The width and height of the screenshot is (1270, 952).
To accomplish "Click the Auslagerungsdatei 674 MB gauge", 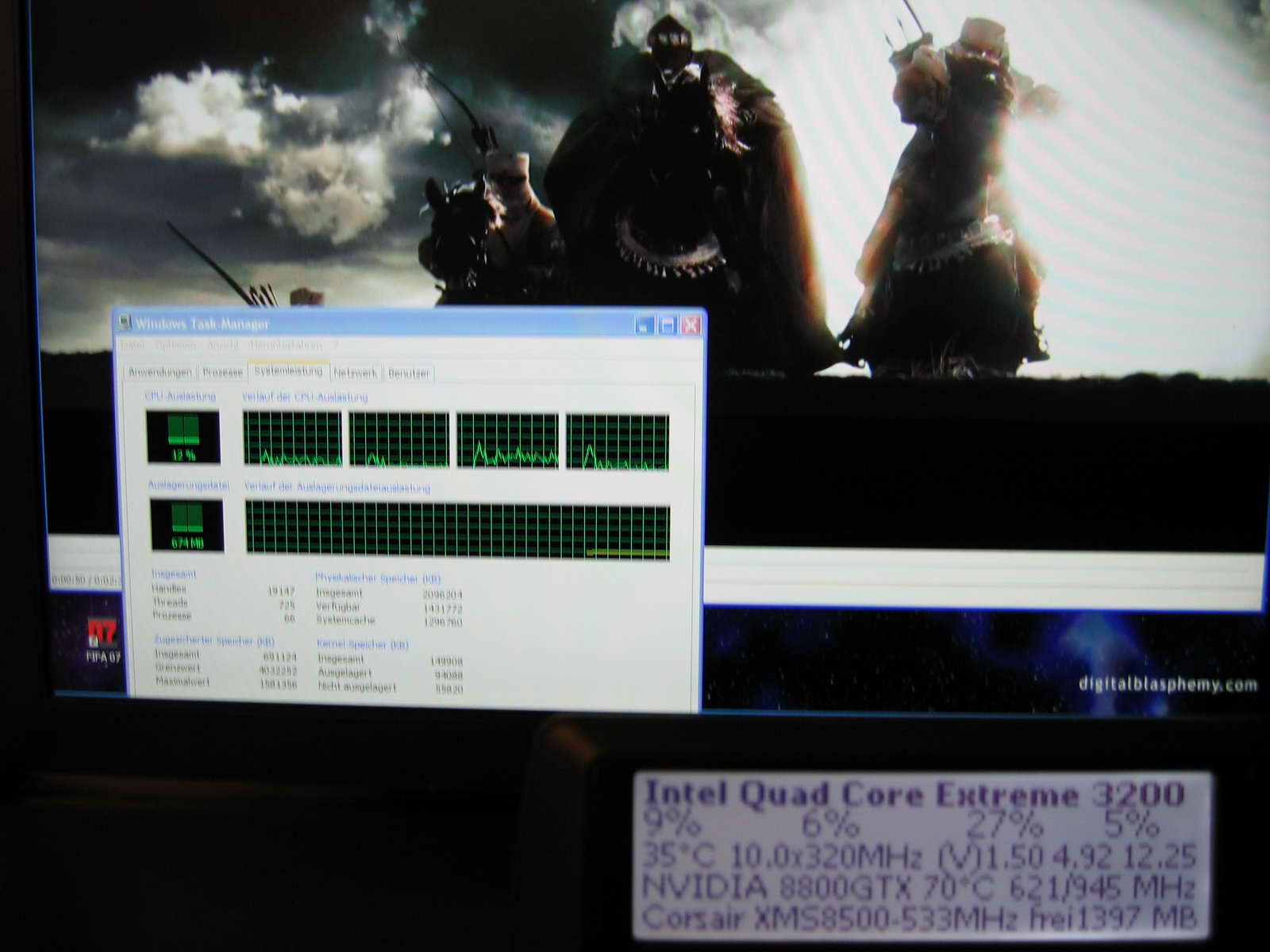I will (187, 525).
